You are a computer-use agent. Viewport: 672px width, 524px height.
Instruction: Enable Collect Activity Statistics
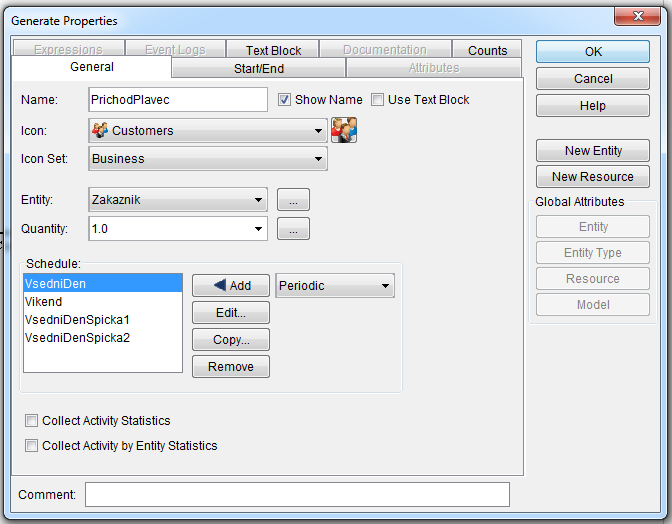pyautogui.click(x=32, y=421)
